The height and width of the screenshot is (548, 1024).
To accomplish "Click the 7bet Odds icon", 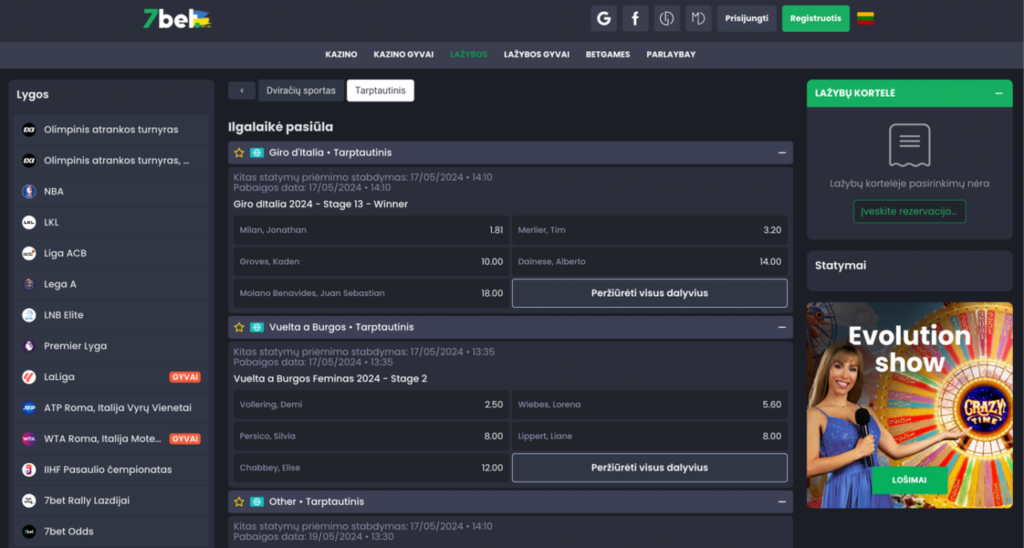I will [x=29, y=531].
